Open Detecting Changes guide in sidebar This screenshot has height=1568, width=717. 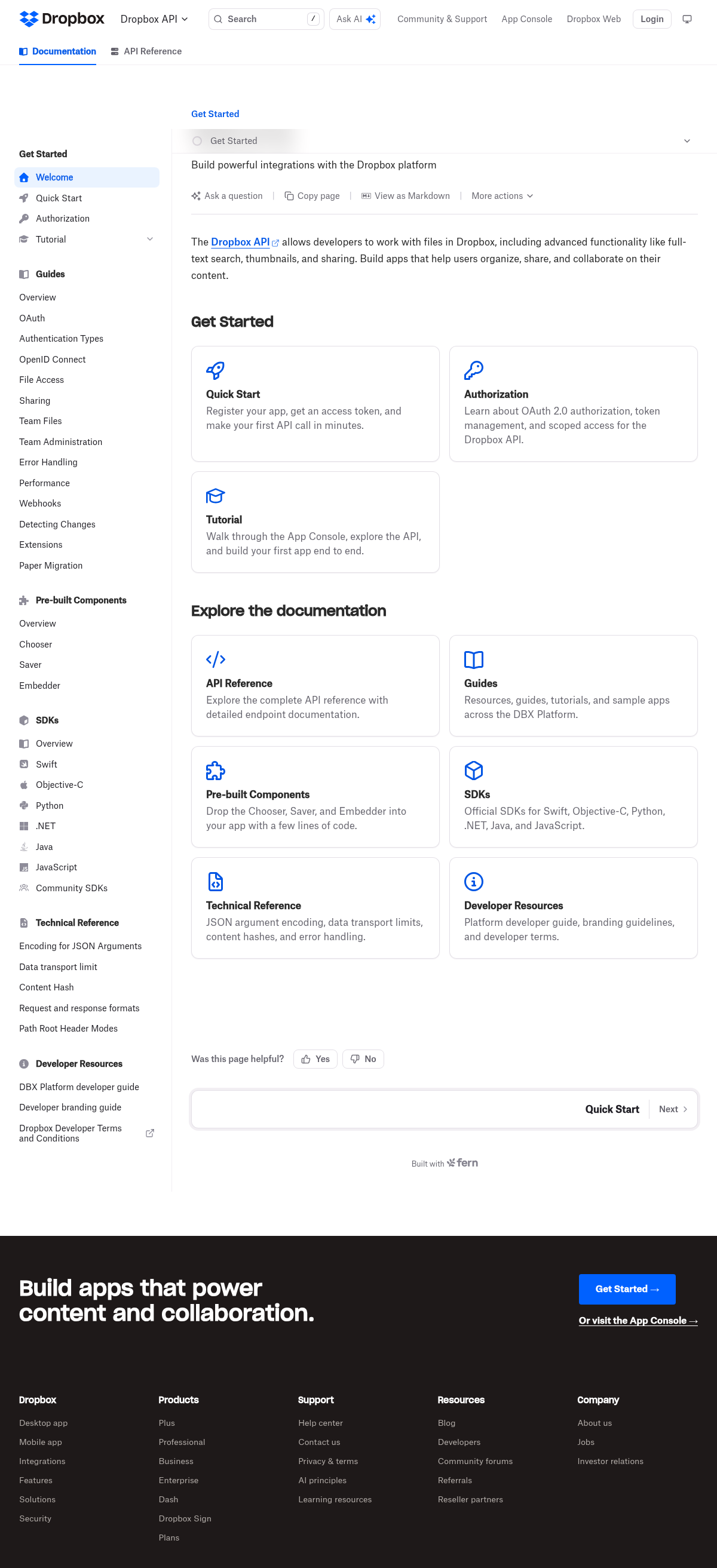click(57, 524)
